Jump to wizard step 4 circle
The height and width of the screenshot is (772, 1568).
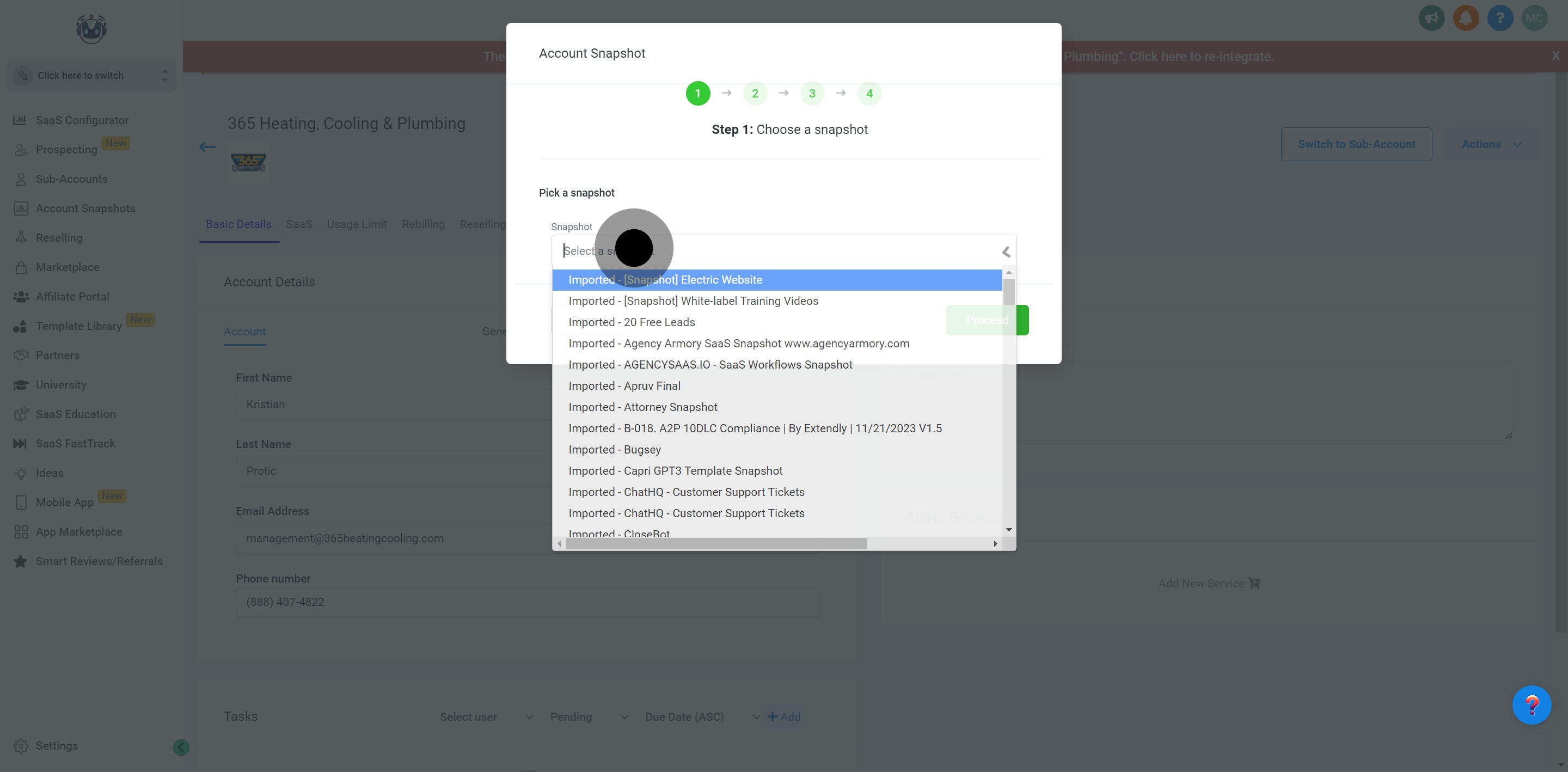tap(869, 94)
